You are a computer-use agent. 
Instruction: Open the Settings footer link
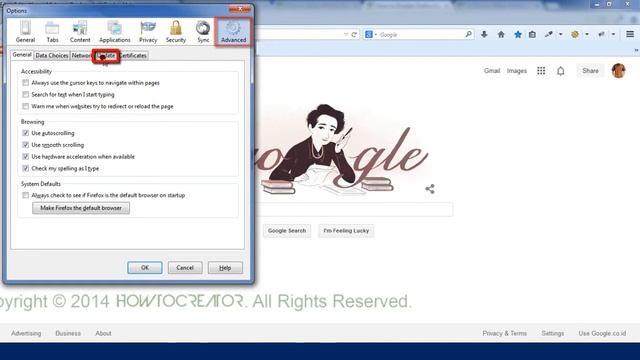(x=553, y=333)
